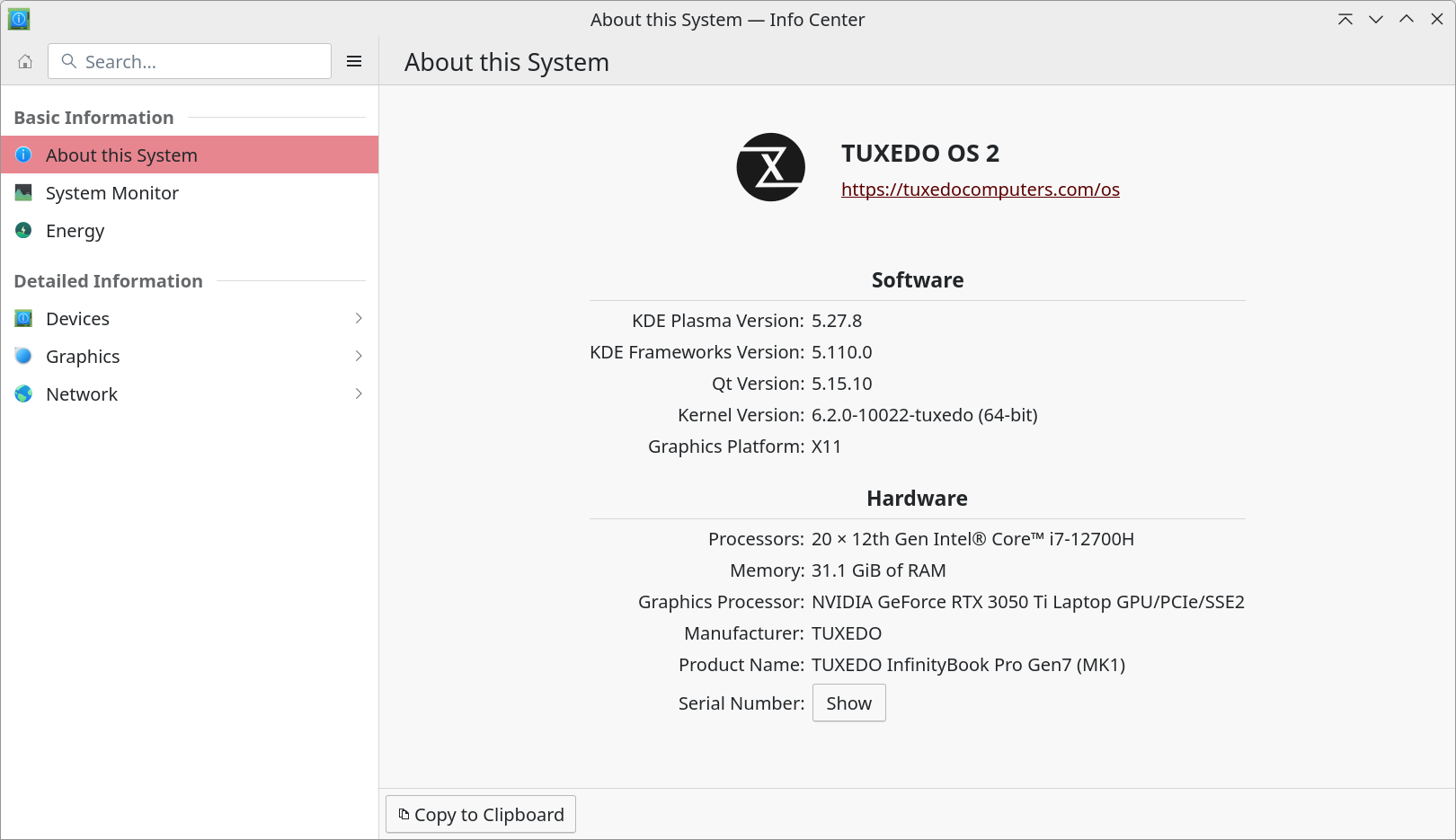Close the Info Center window
Screen dimensions: 1456x840
click(1437, 19)
